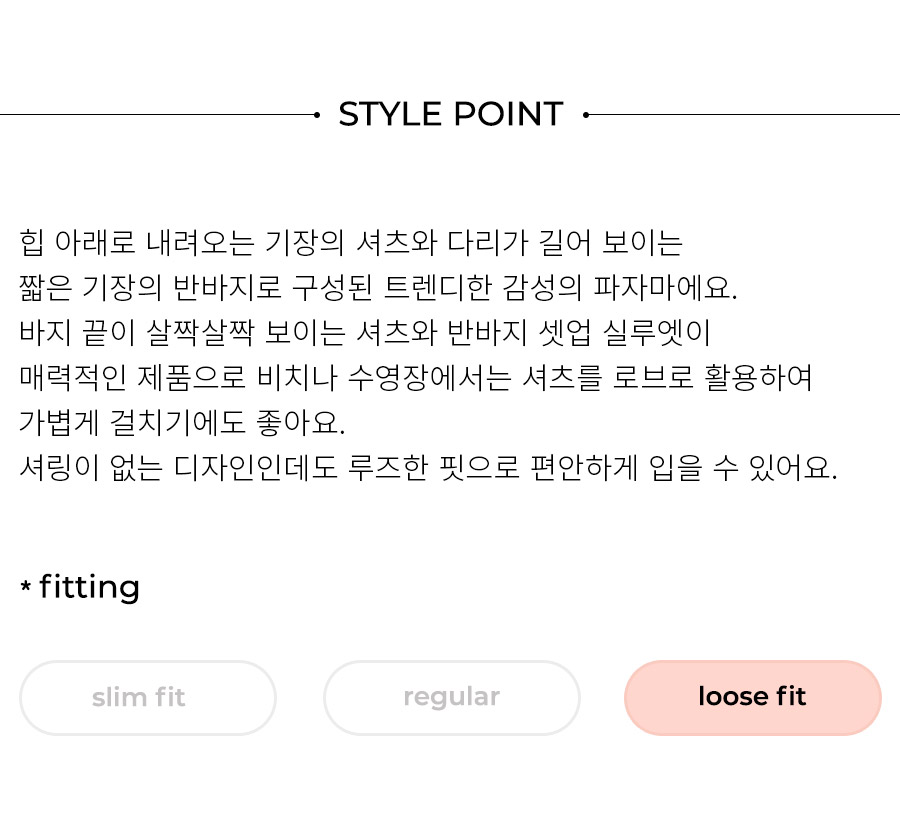Click the line starting with 매력적인 제품으로
Screen dimensions: 900x821
[416, 378]
